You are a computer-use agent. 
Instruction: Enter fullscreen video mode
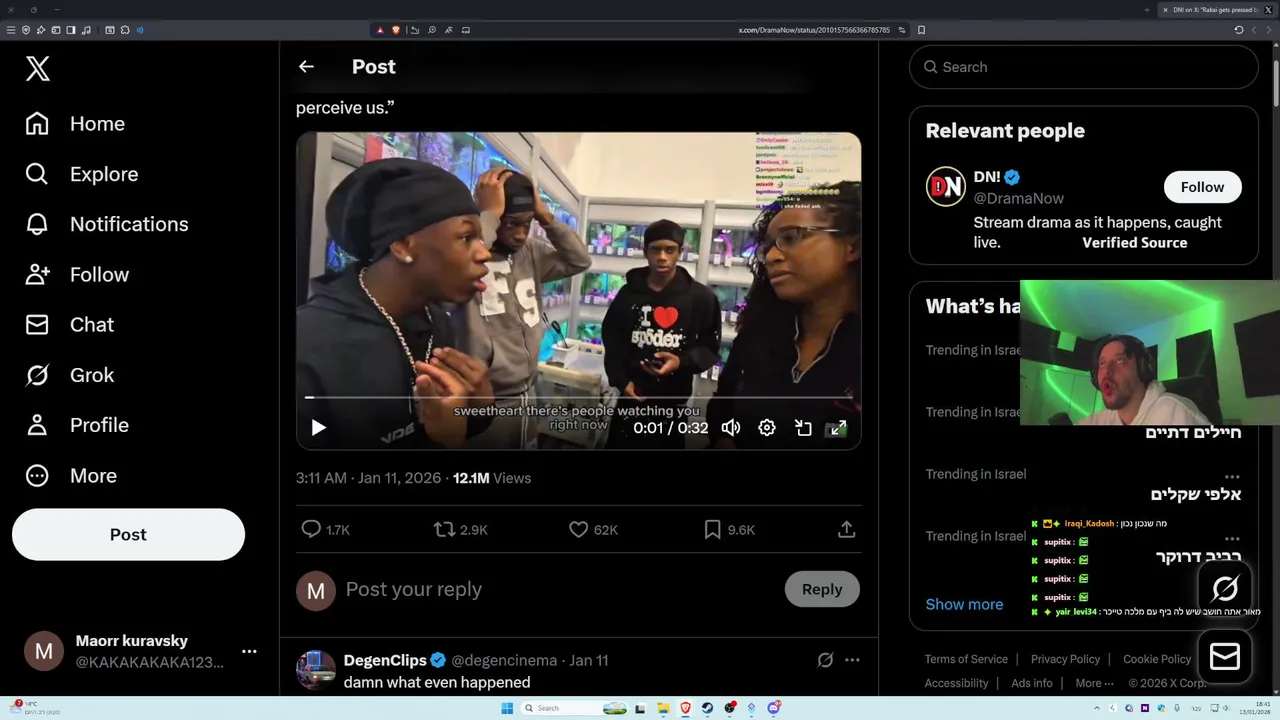tap(838, 428)
